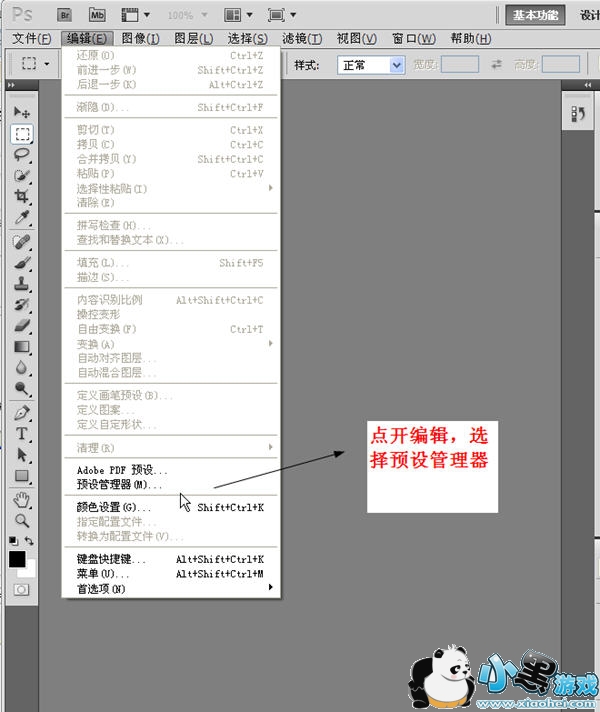Select the Zoom tool
This screenshot has height=712, width=600.
(21, 521)
